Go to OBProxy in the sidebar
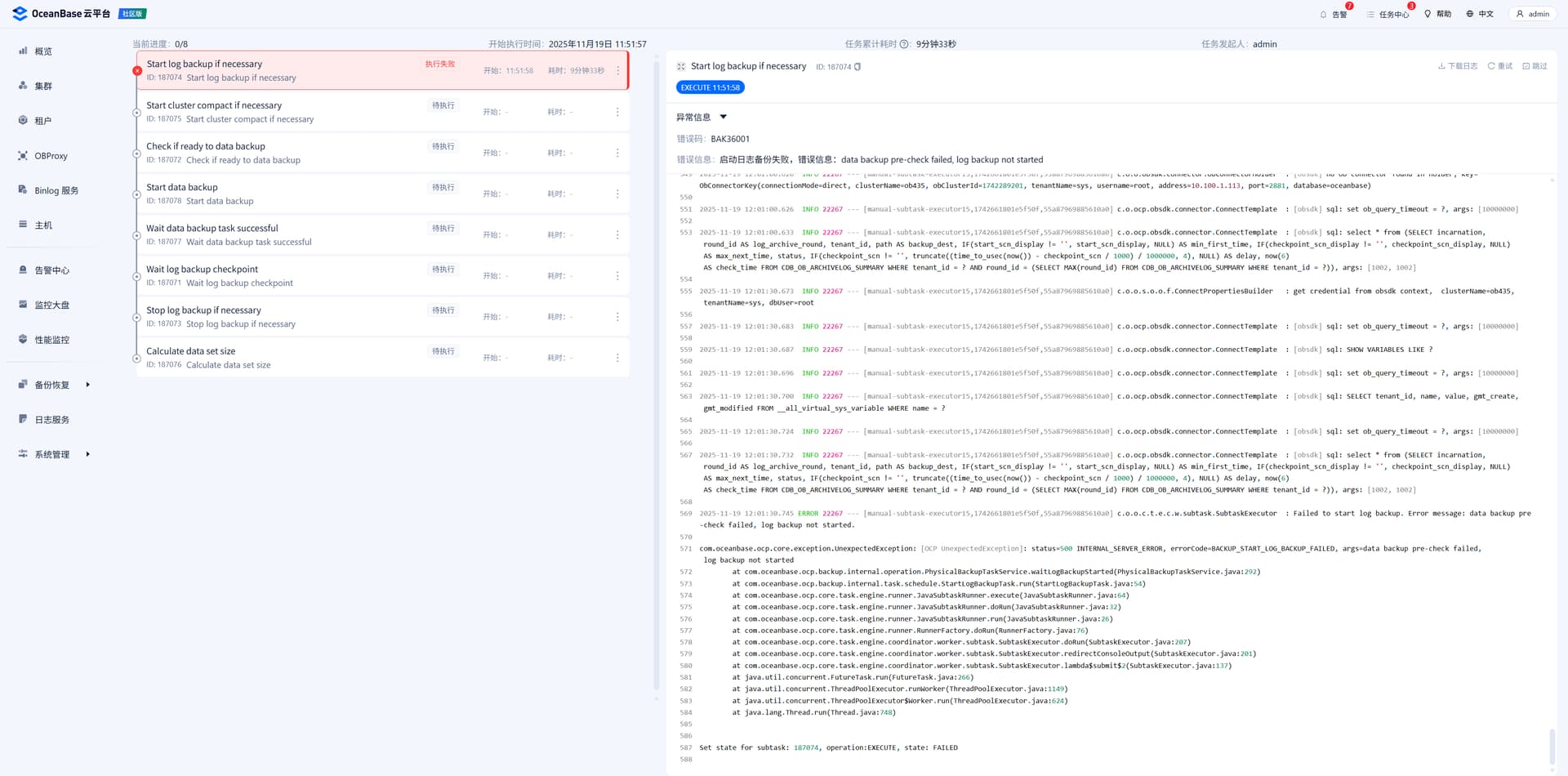 [51, 156]
